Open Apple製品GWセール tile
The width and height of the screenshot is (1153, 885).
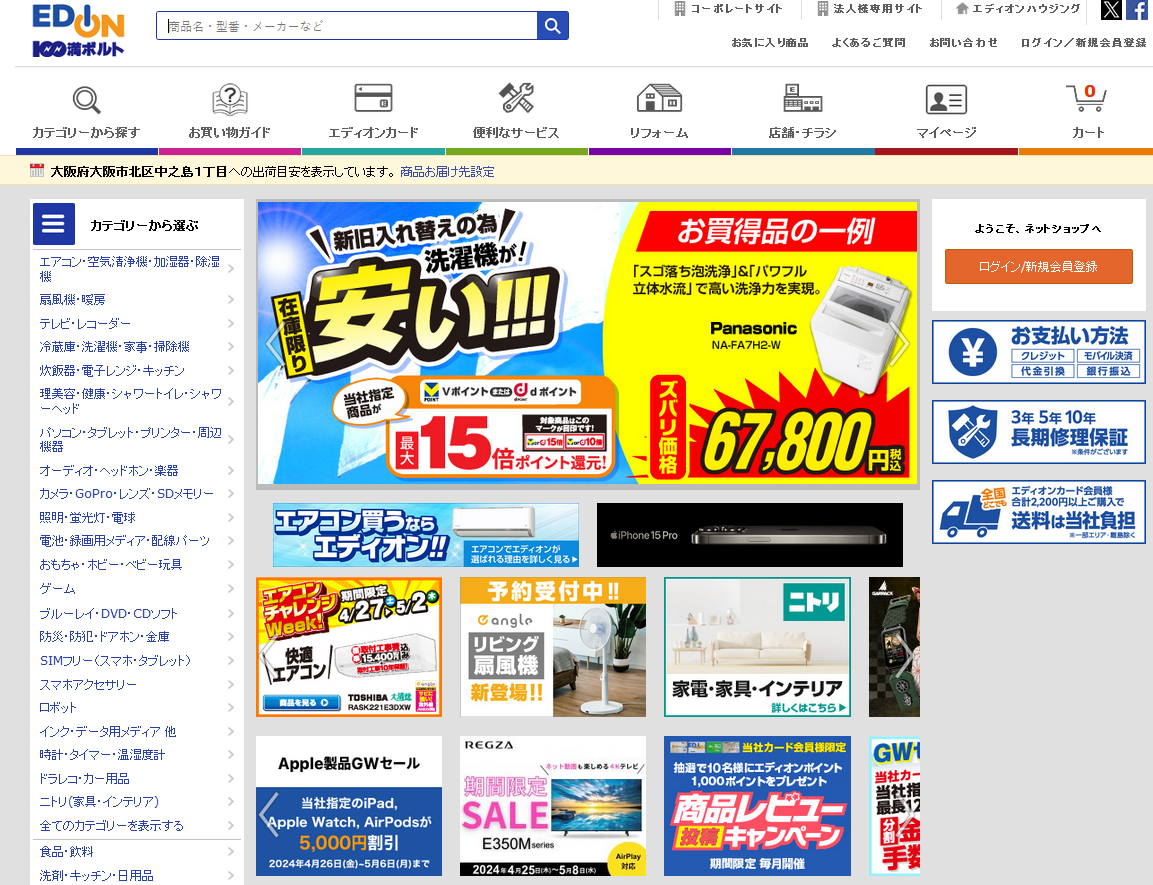(349, 806)
